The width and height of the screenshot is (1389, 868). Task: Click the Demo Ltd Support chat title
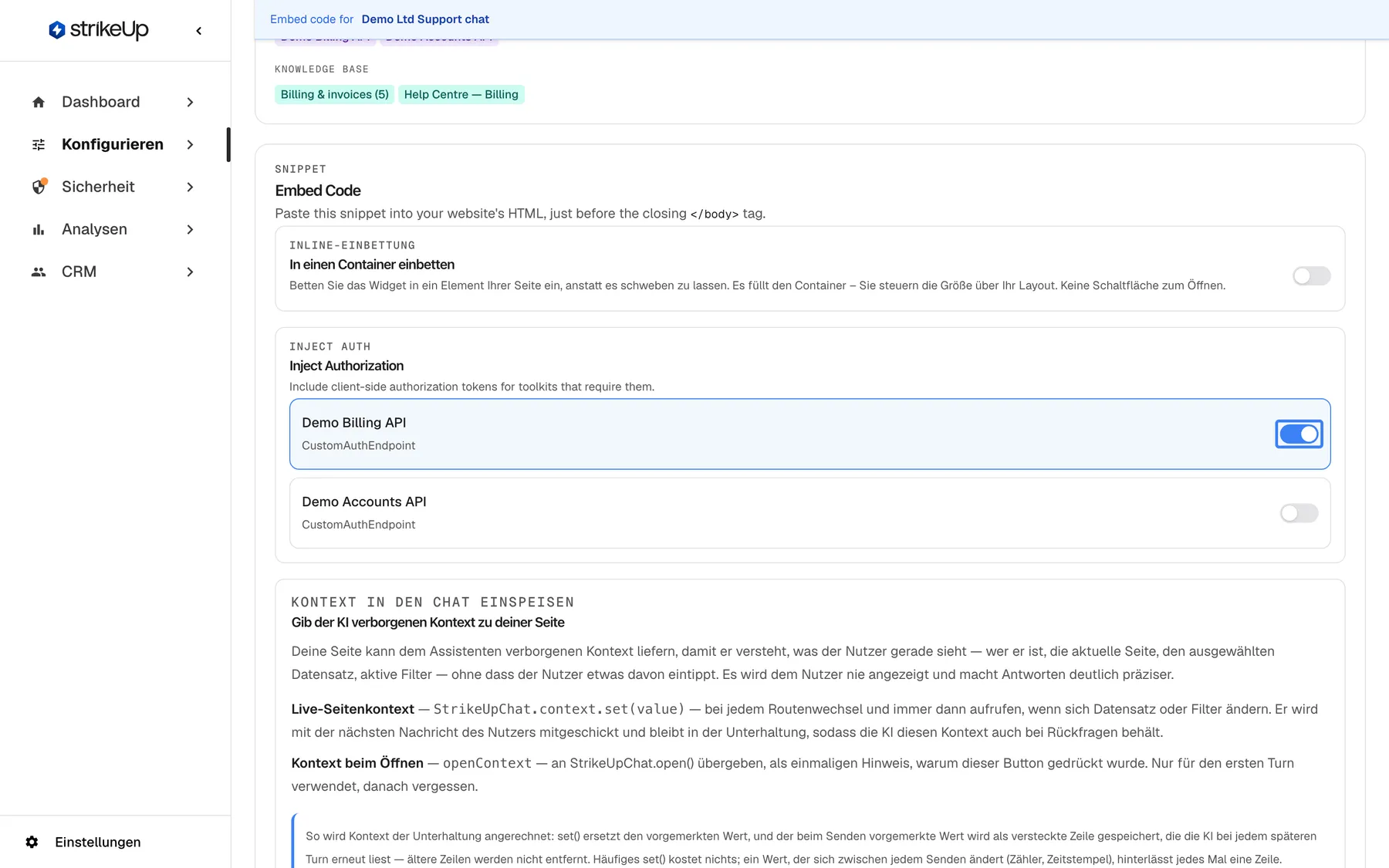(425, 19)
